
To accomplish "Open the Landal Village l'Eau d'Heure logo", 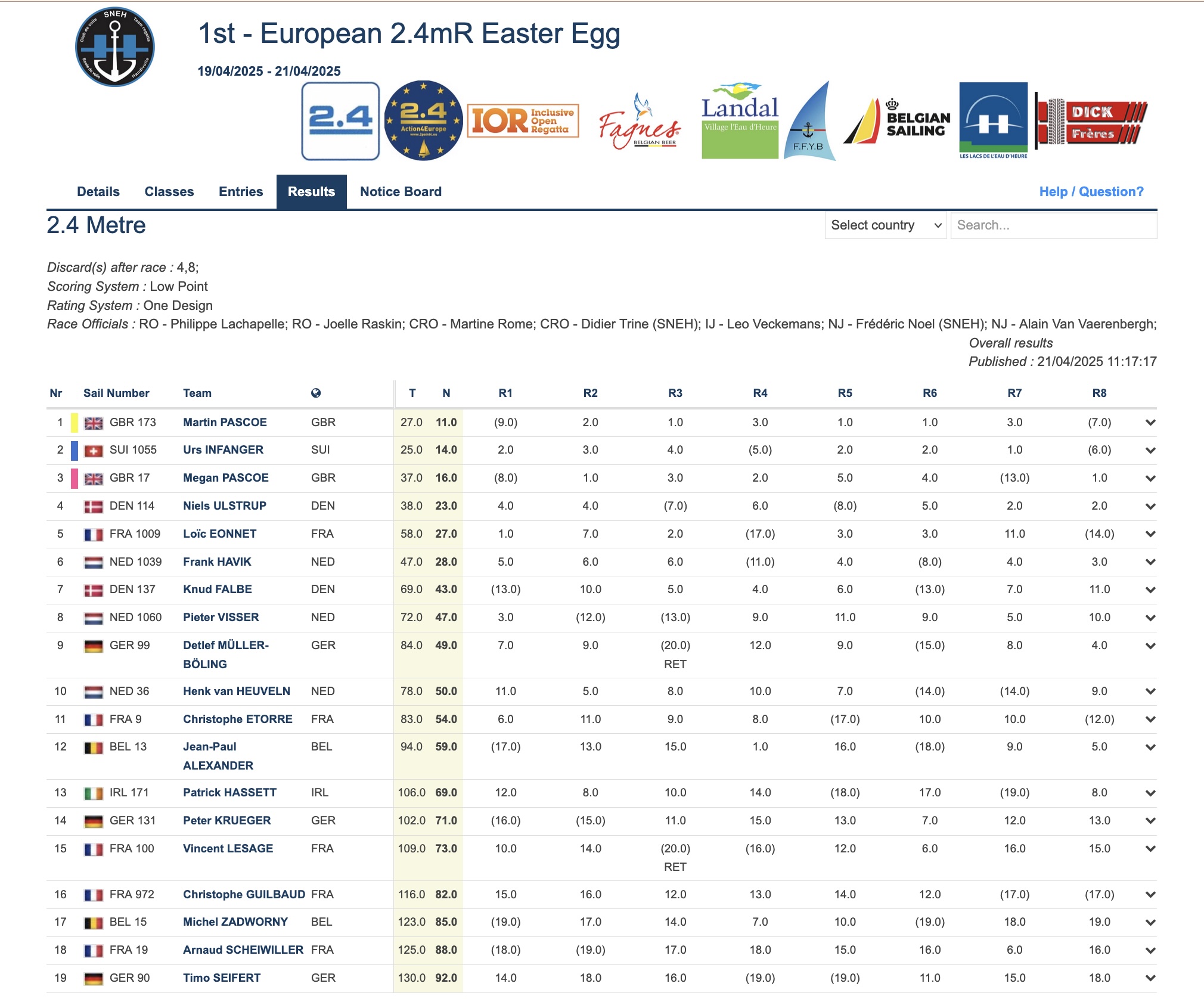I will click(x=740, y=121).
